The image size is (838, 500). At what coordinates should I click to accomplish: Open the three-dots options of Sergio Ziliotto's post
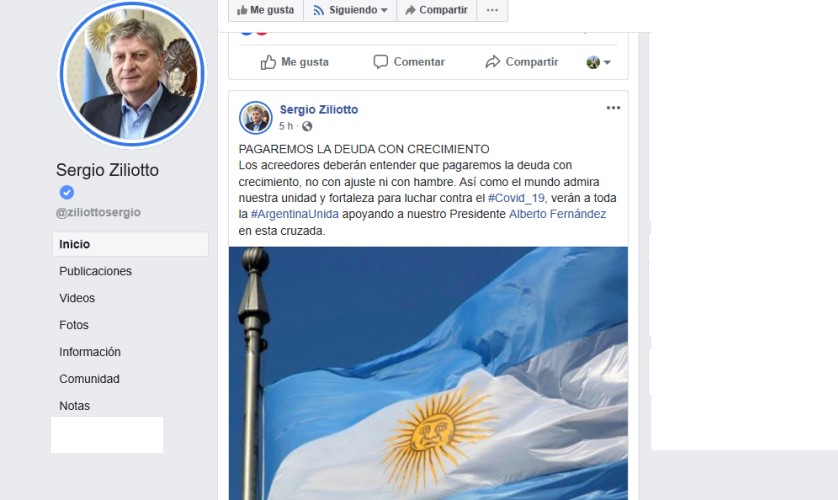click(613, 108)
